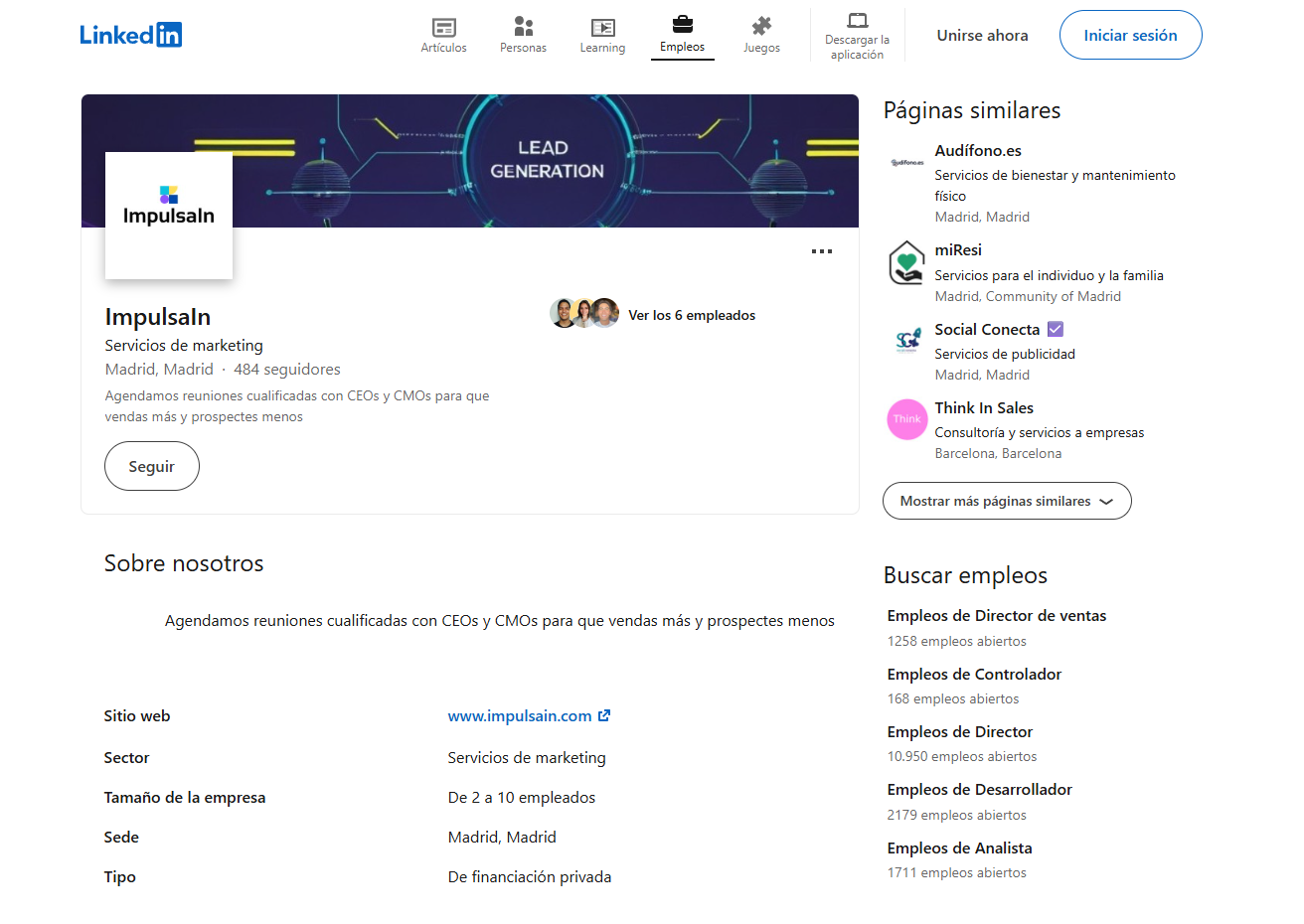1304x924 pixels.
Task: Click the Social Conecta logo
Action: tap(906, 341)
